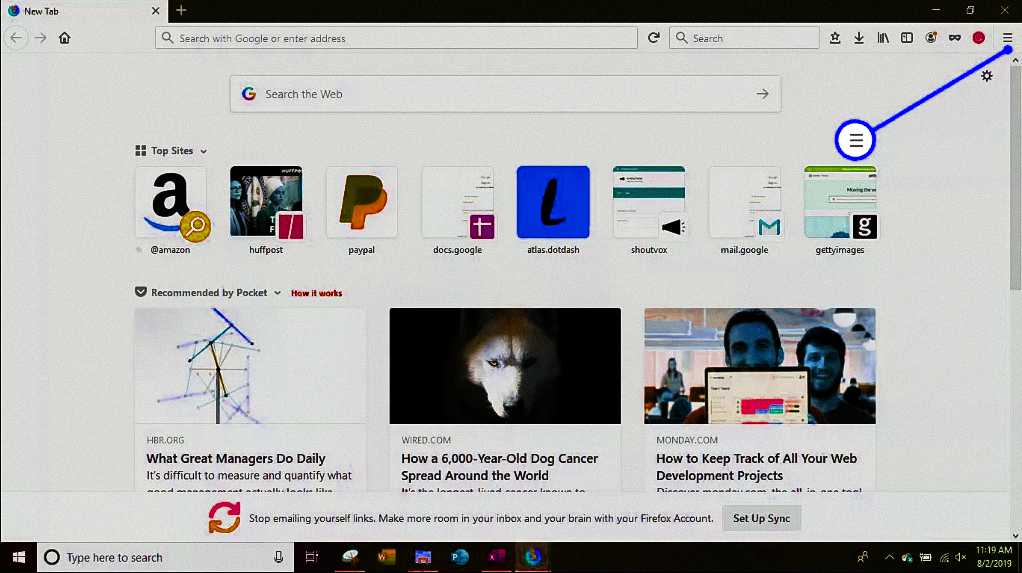1022x573 pixels.
Task: Click the HBR.ORG article image
Action: click(250, 366)
